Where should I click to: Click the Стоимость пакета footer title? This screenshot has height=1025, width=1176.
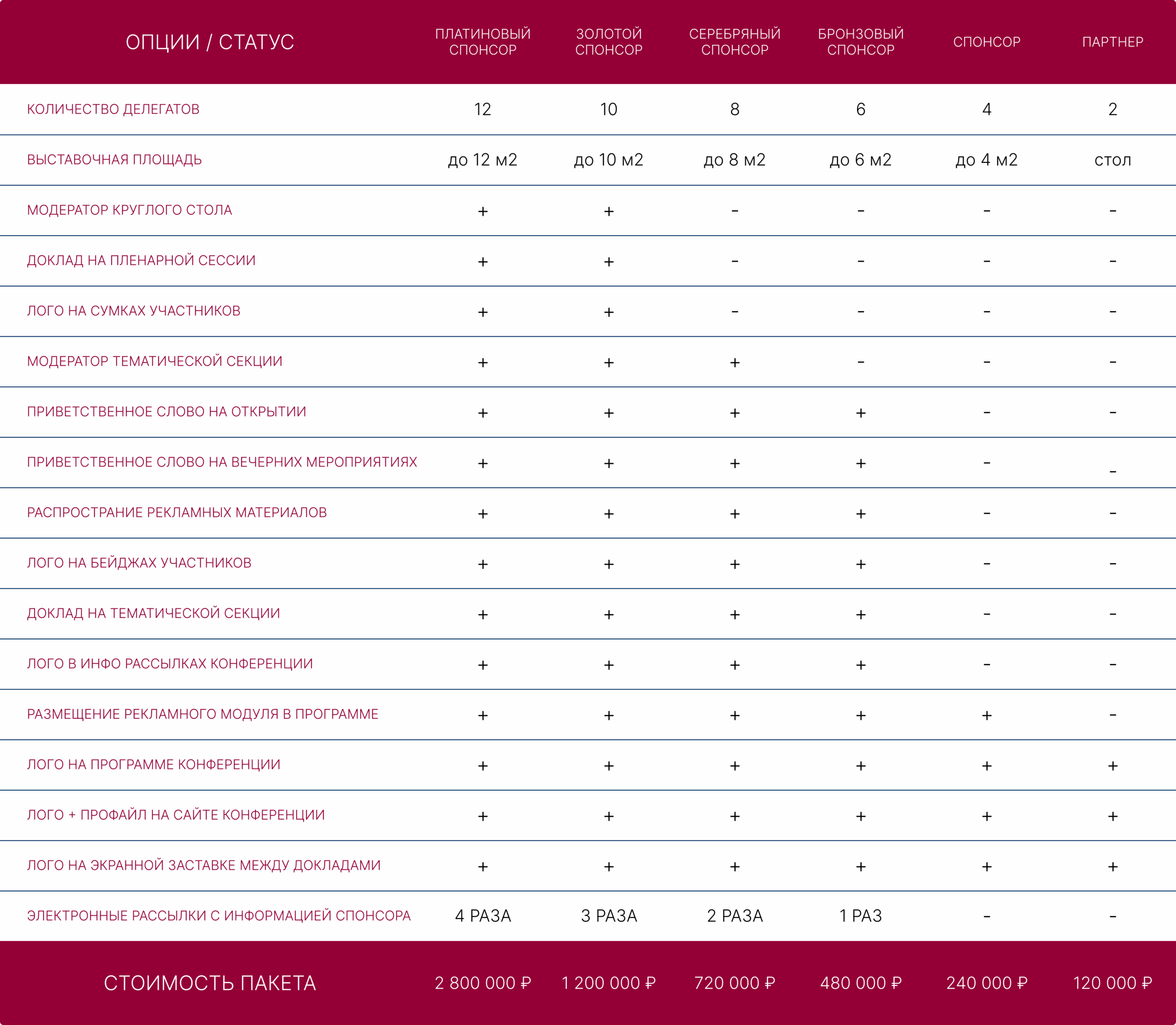click(210, 983)
